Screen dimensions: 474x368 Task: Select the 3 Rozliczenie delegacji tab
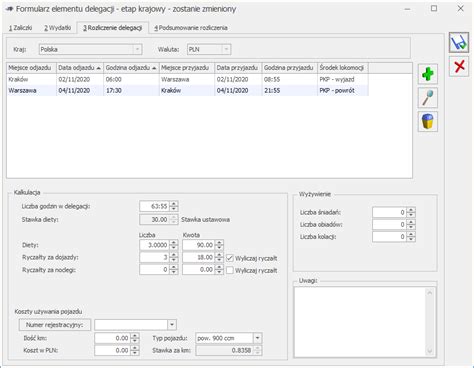tap(113, 28)
